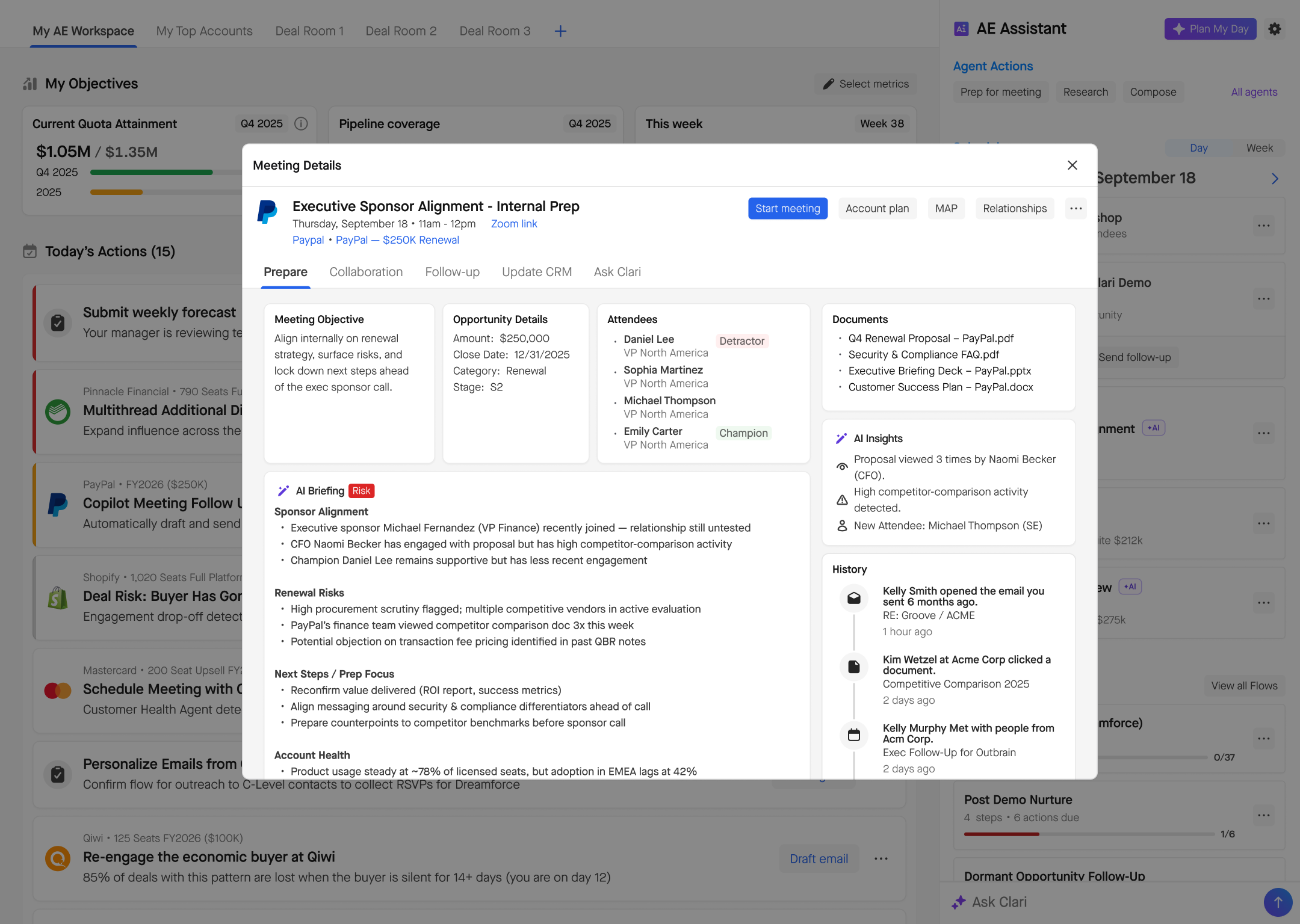Click Post Demo Nurture progress bar

(x=1089, y=834)
